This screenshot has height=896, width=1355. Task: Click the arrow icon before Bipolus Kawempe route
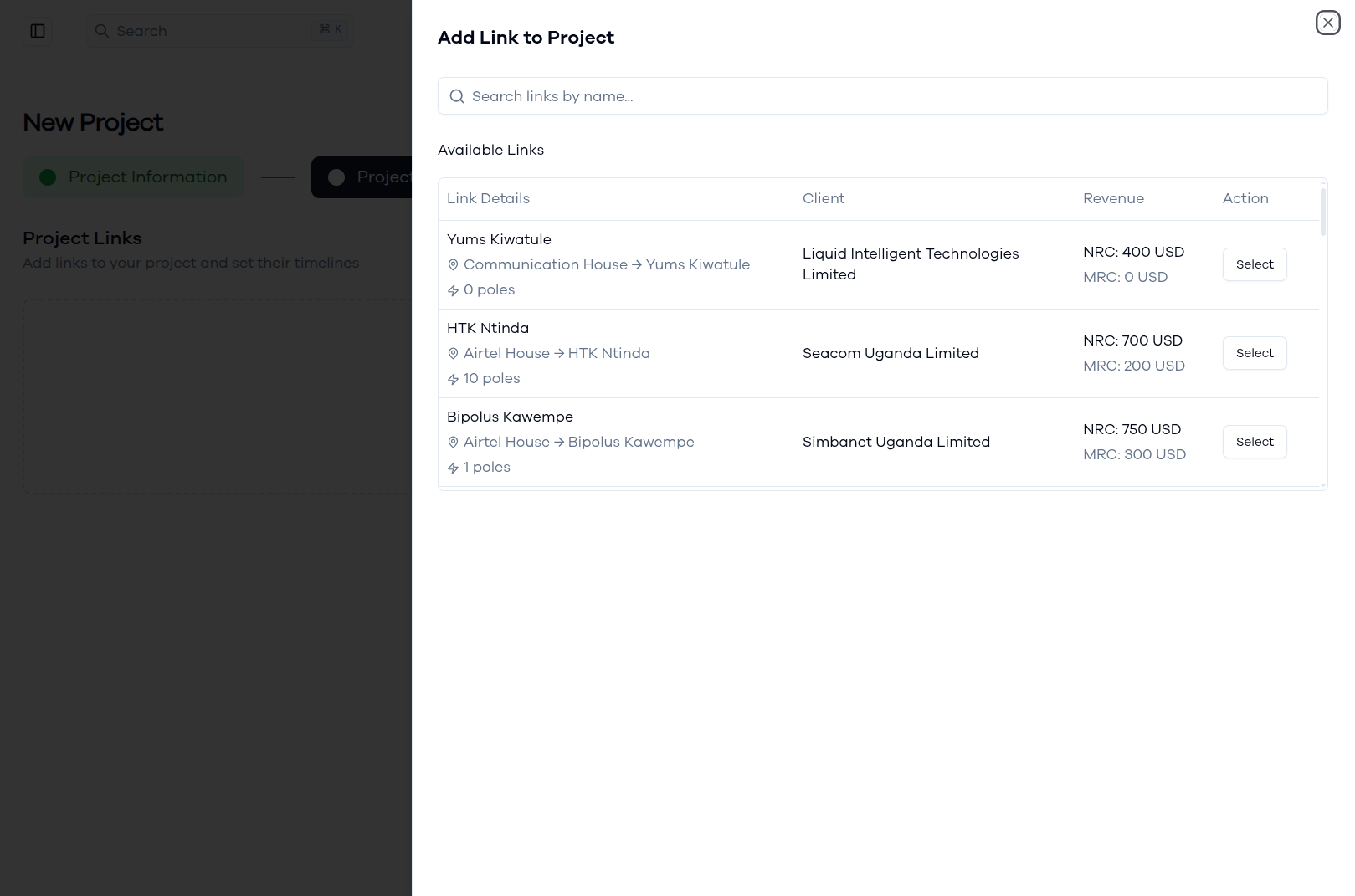coord(559,442)
